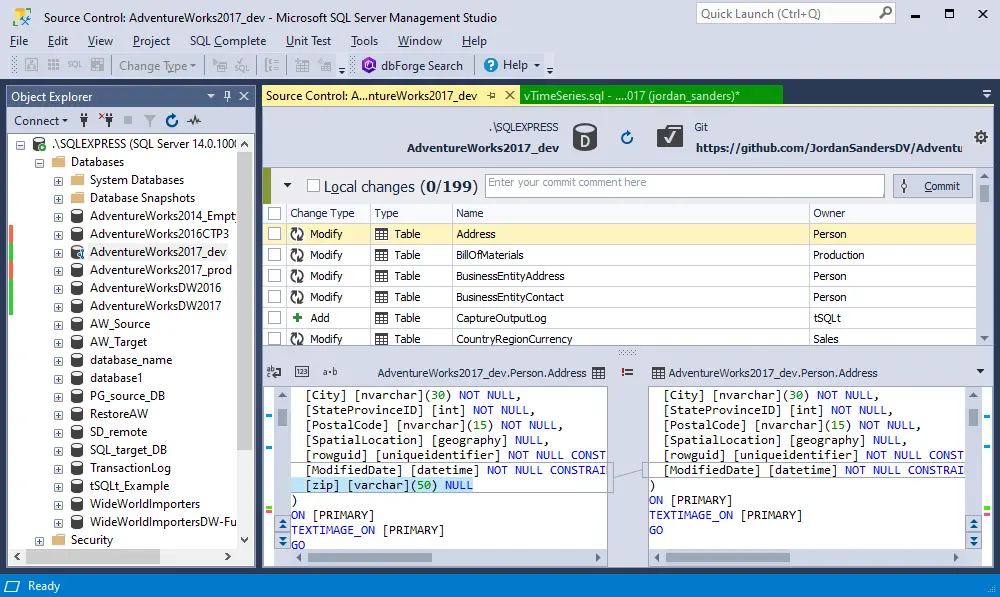Click the red differences icon between panes
1000x597 pixels.
pos(627,372)
